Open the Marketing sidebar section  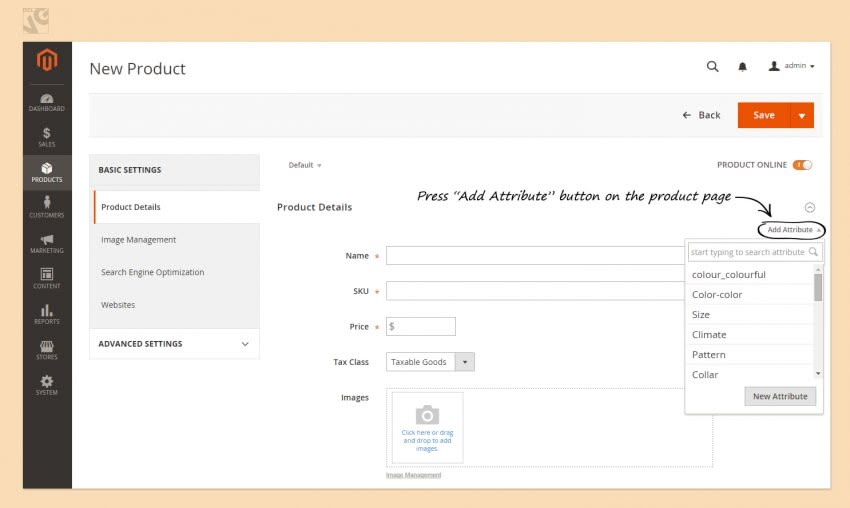coord(47,243)
